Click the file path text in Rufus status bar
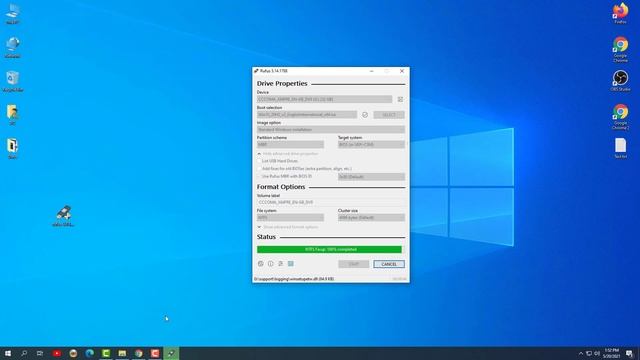This screenshot has width=640, height=360. (294, 279)
